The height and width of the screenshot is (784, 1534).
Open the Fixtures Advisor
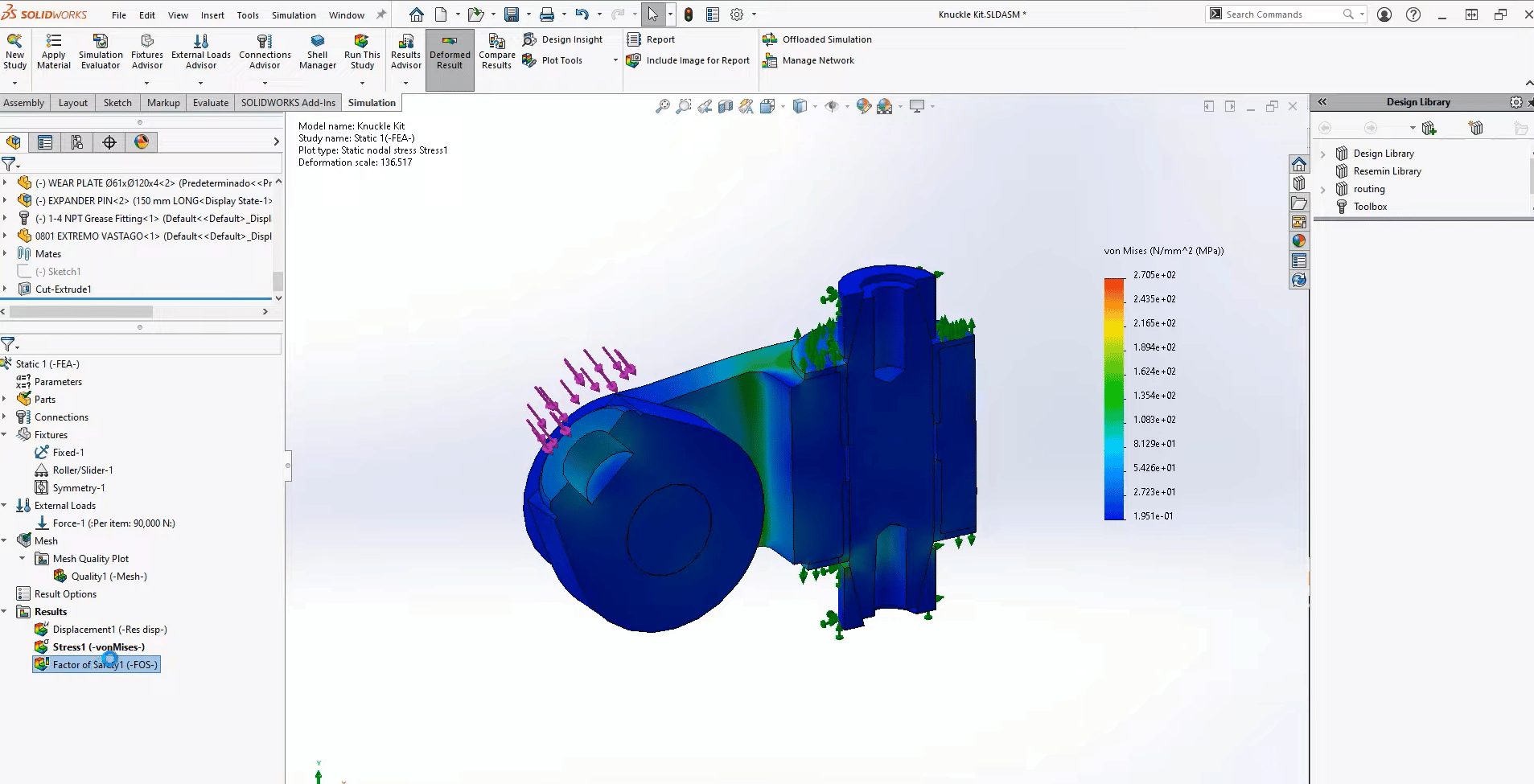pos(147,51)
